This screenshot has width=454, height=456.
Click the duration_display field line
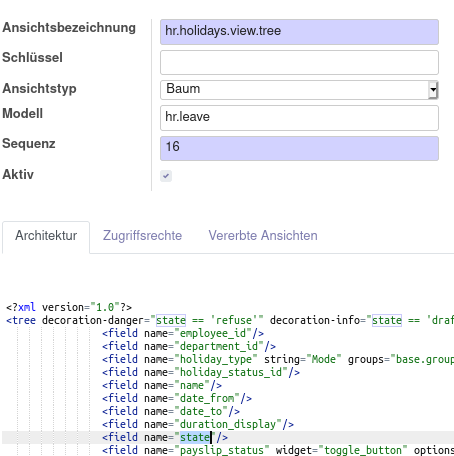[198, 424]
